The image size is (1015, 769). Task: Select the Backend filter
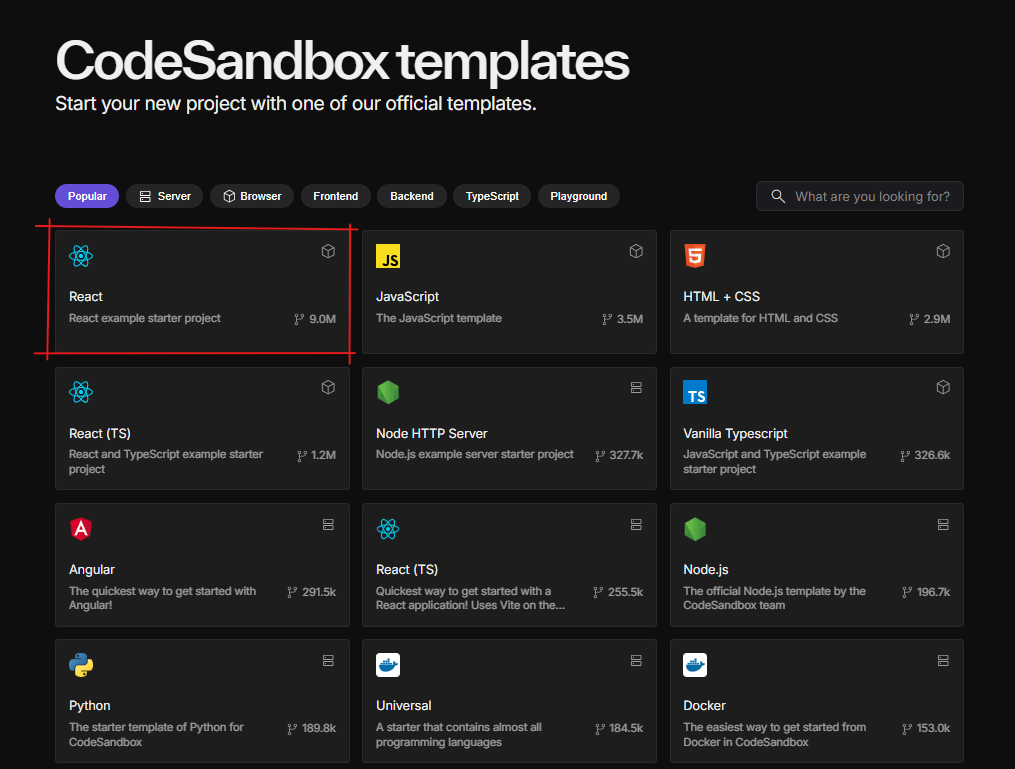(x=412, y=197)
